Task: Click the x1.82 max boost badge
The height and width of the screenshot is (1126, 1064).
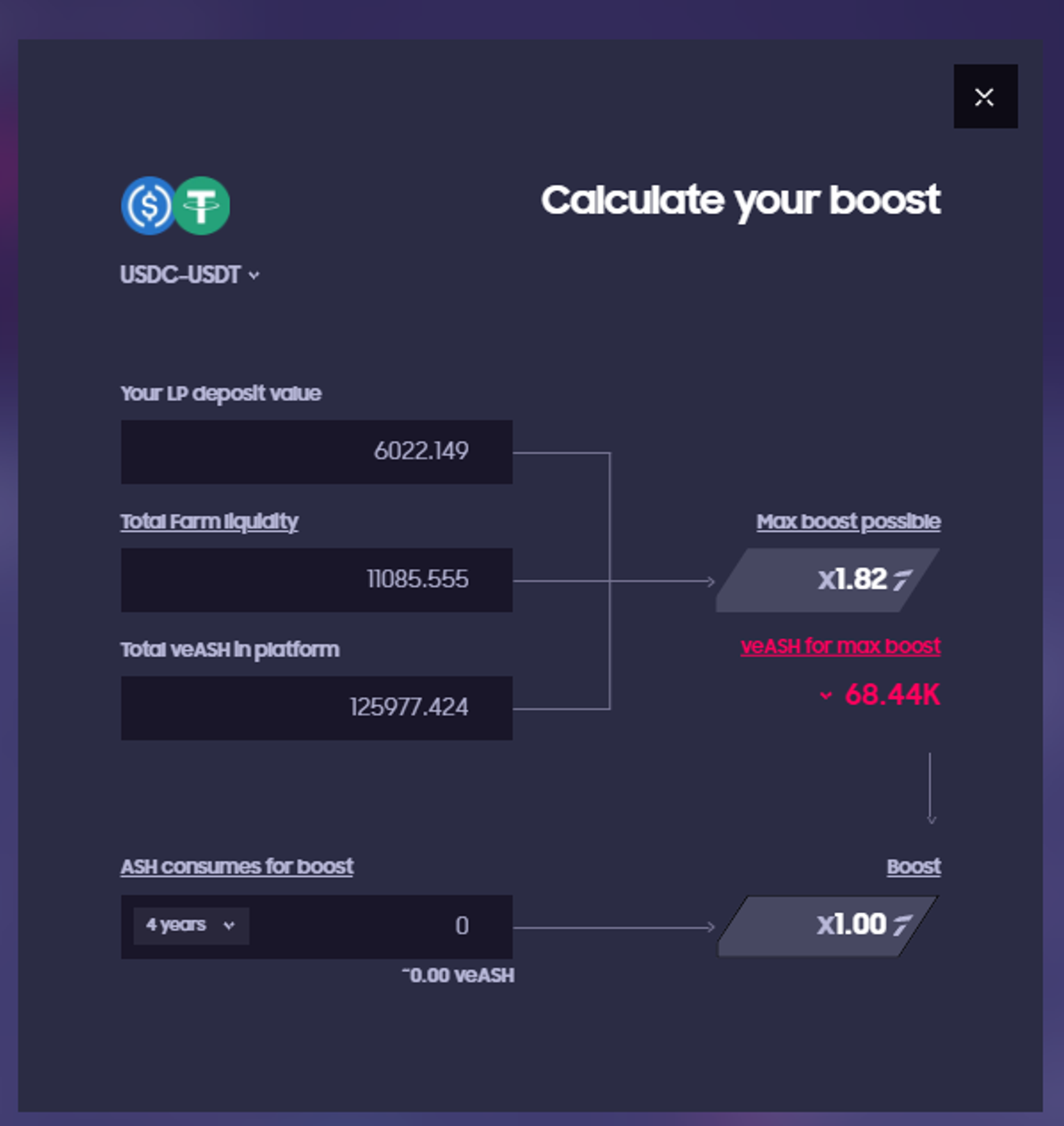Action: tap(827, 579)
